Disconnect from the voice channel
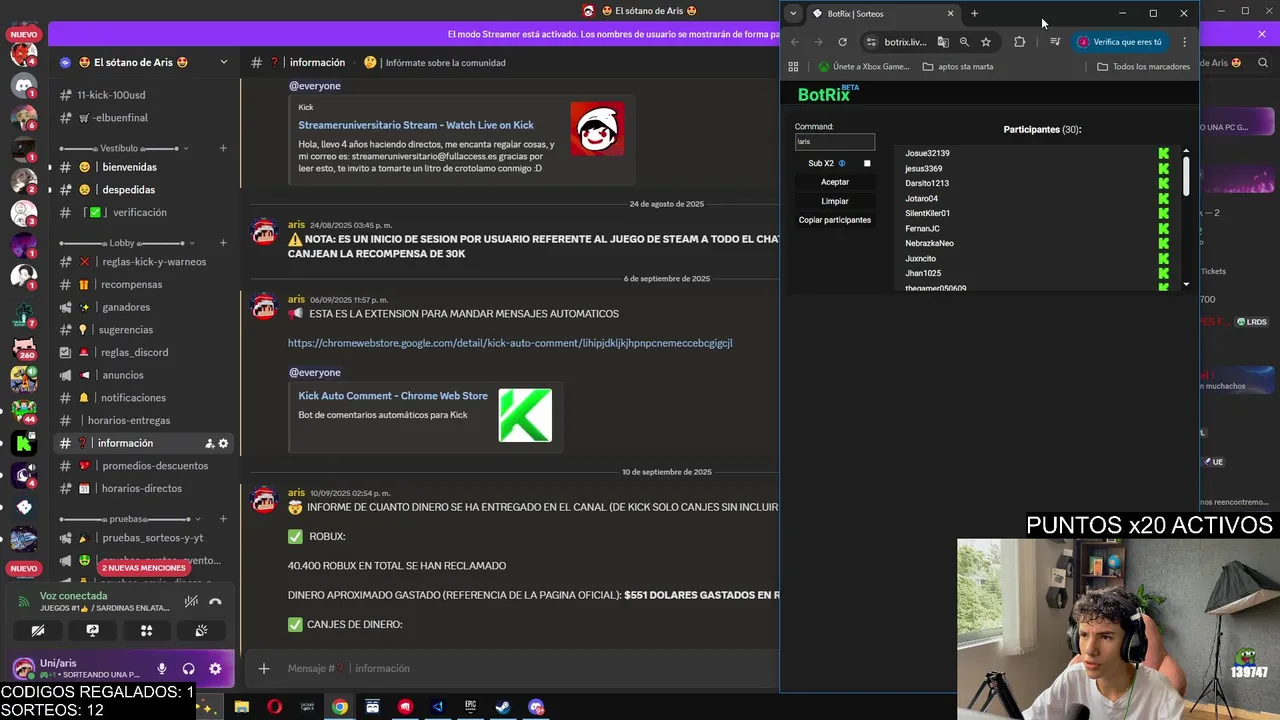1280x720 pixels. (215, 601)
